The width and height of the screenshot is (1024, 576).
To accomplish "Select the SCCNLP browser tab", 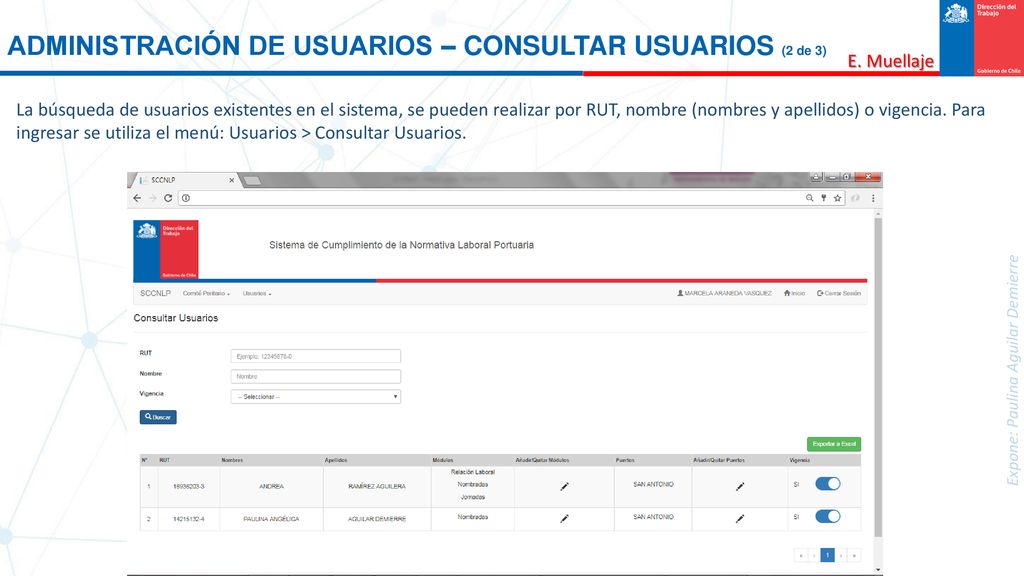I will (x=186, y=180).
